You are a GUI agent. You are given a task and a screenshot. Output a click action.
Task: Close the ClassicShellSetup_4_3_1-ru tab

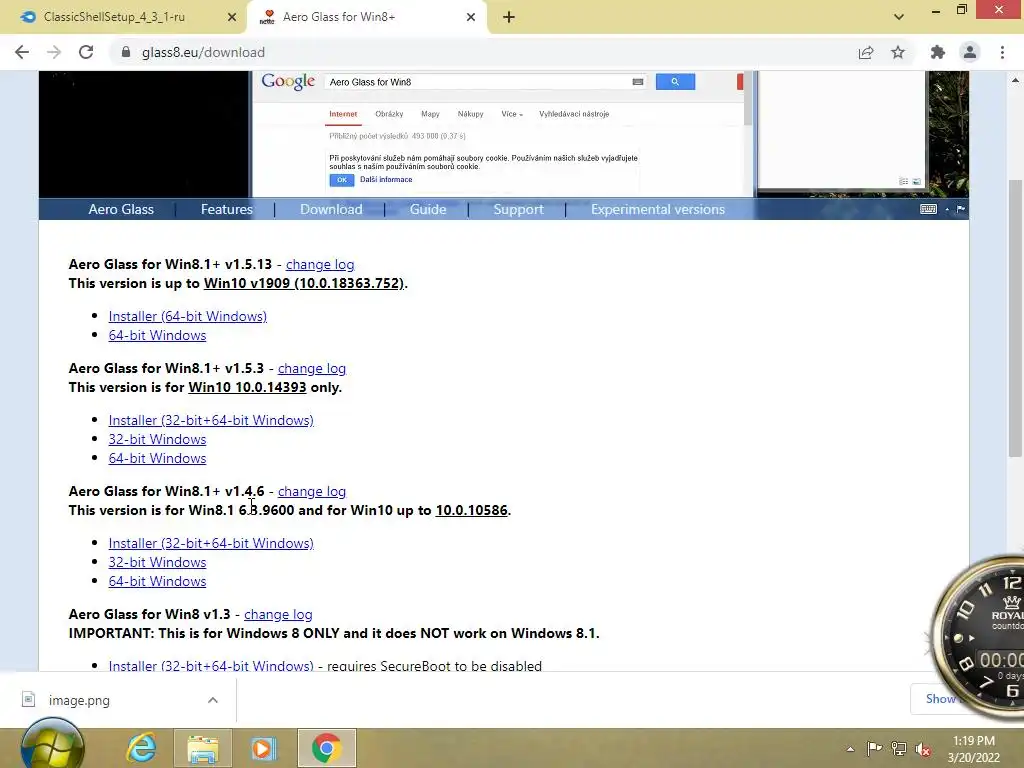click(x=232, y=17)
